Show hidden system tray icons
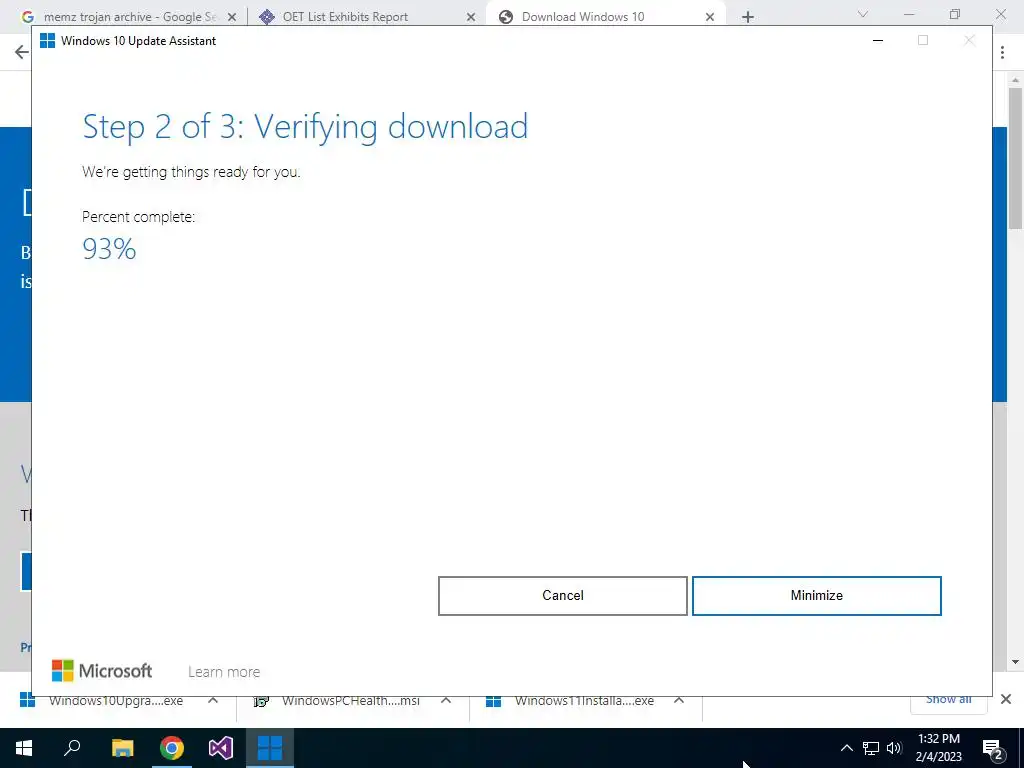 [x=846, y=748]
